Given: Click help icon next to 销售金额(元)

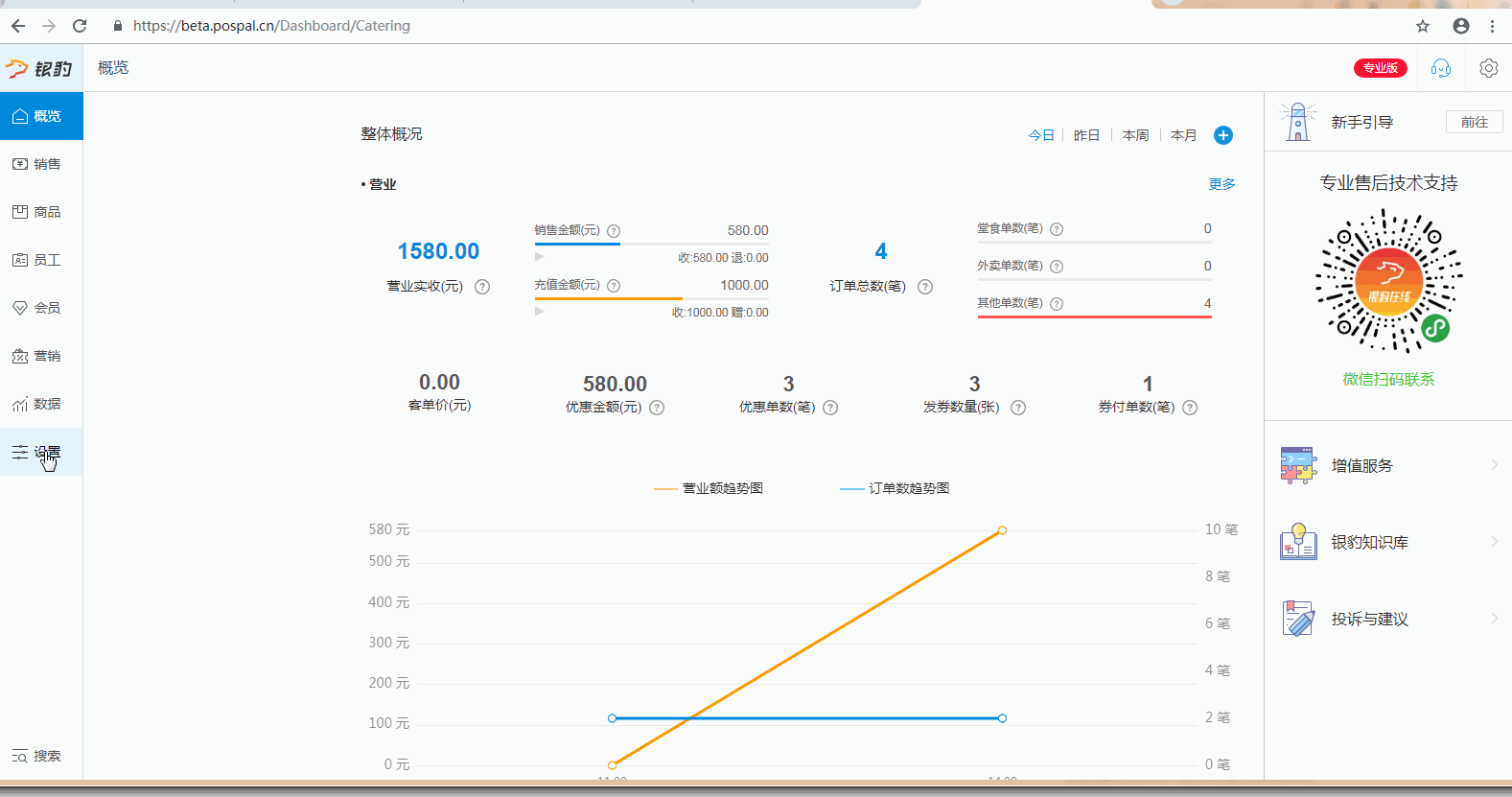Looking at the screenshot, I should [614, 231].
